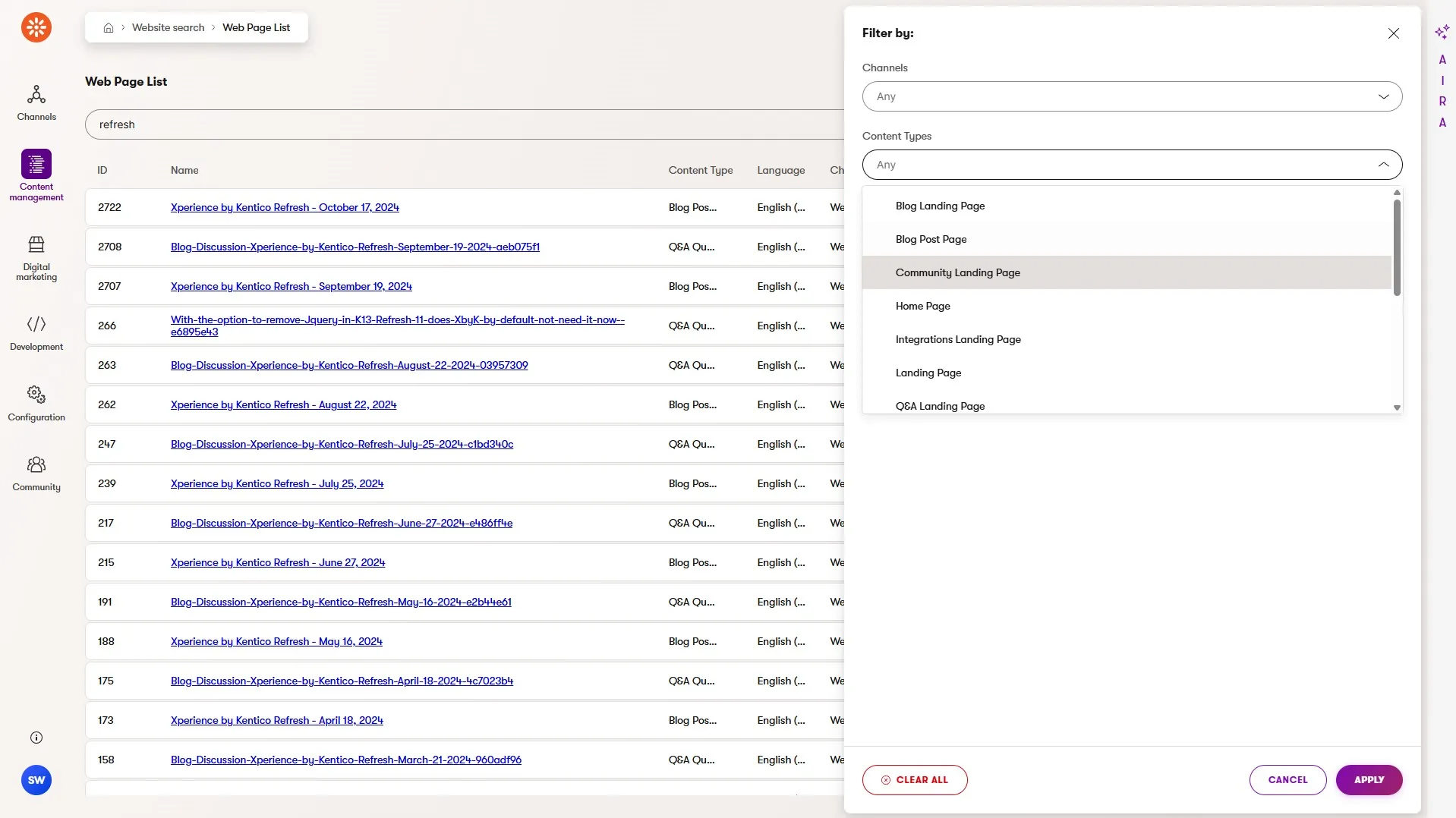Open the Digital marketing sidebar section
The image size is (1456, 818).
pos(36,259)
